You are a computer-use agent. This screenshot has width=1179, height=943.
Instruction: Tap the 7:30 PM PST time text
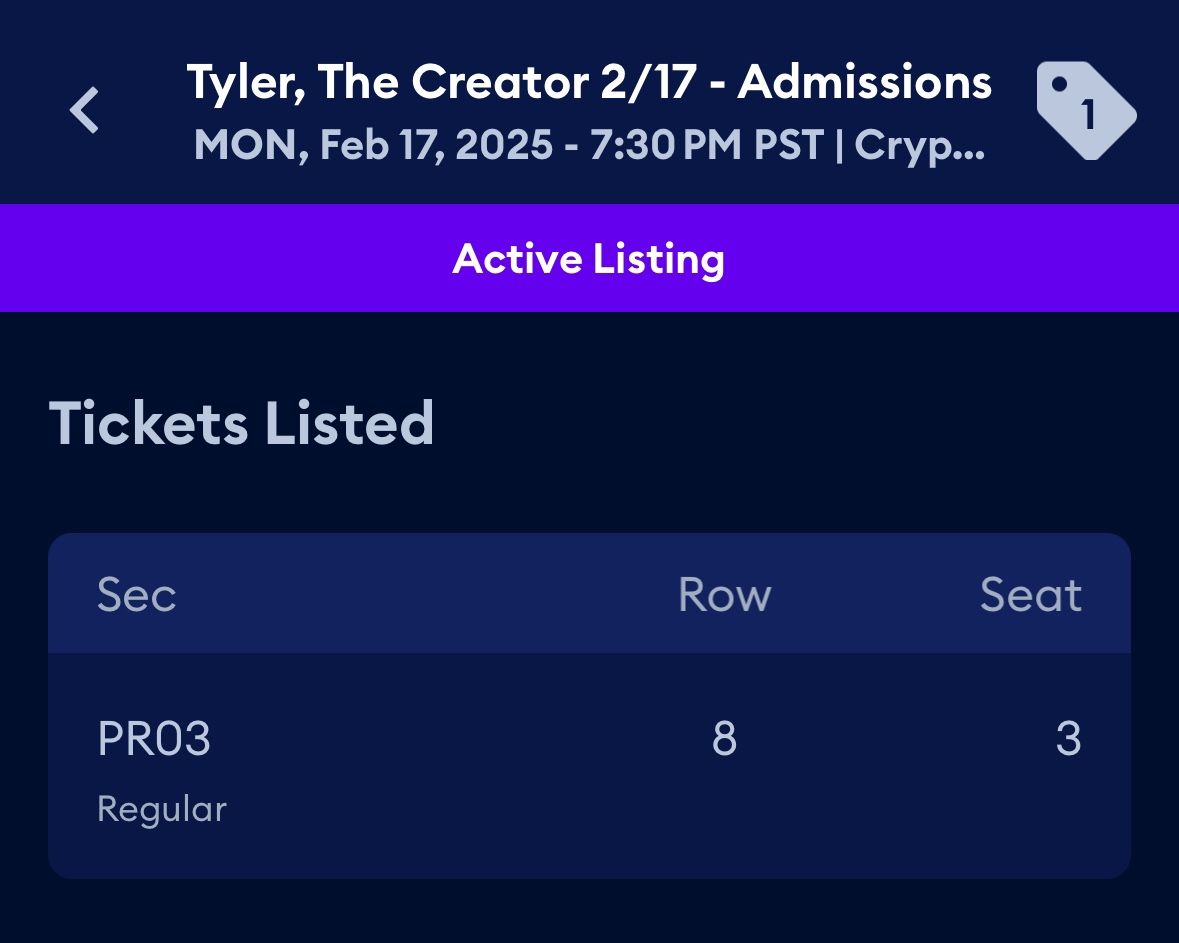click(706, 146)
